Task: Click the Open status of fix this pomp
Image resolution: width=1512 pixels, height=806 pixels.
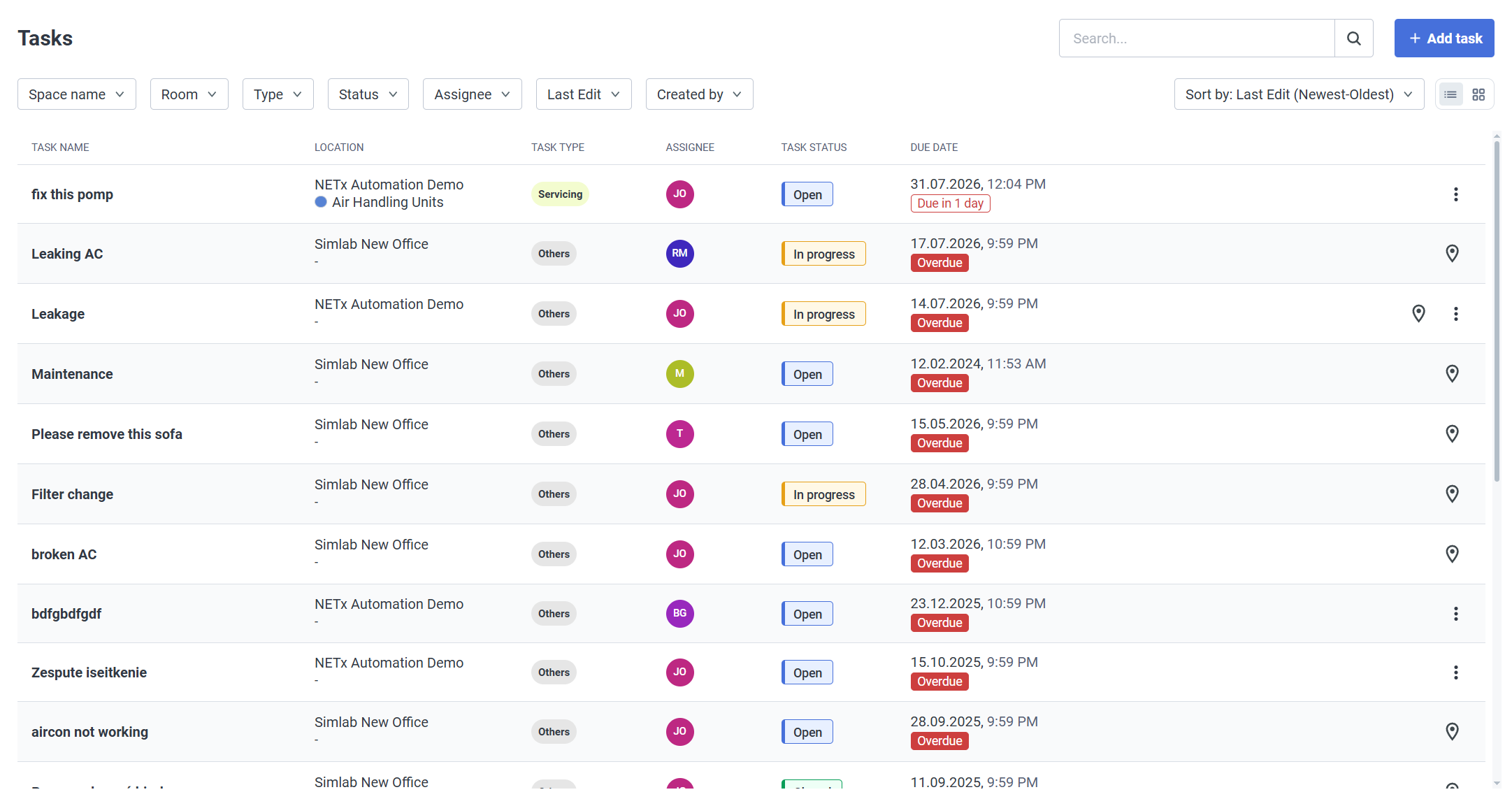Action: pyautogui.click(x=807, y=195)
